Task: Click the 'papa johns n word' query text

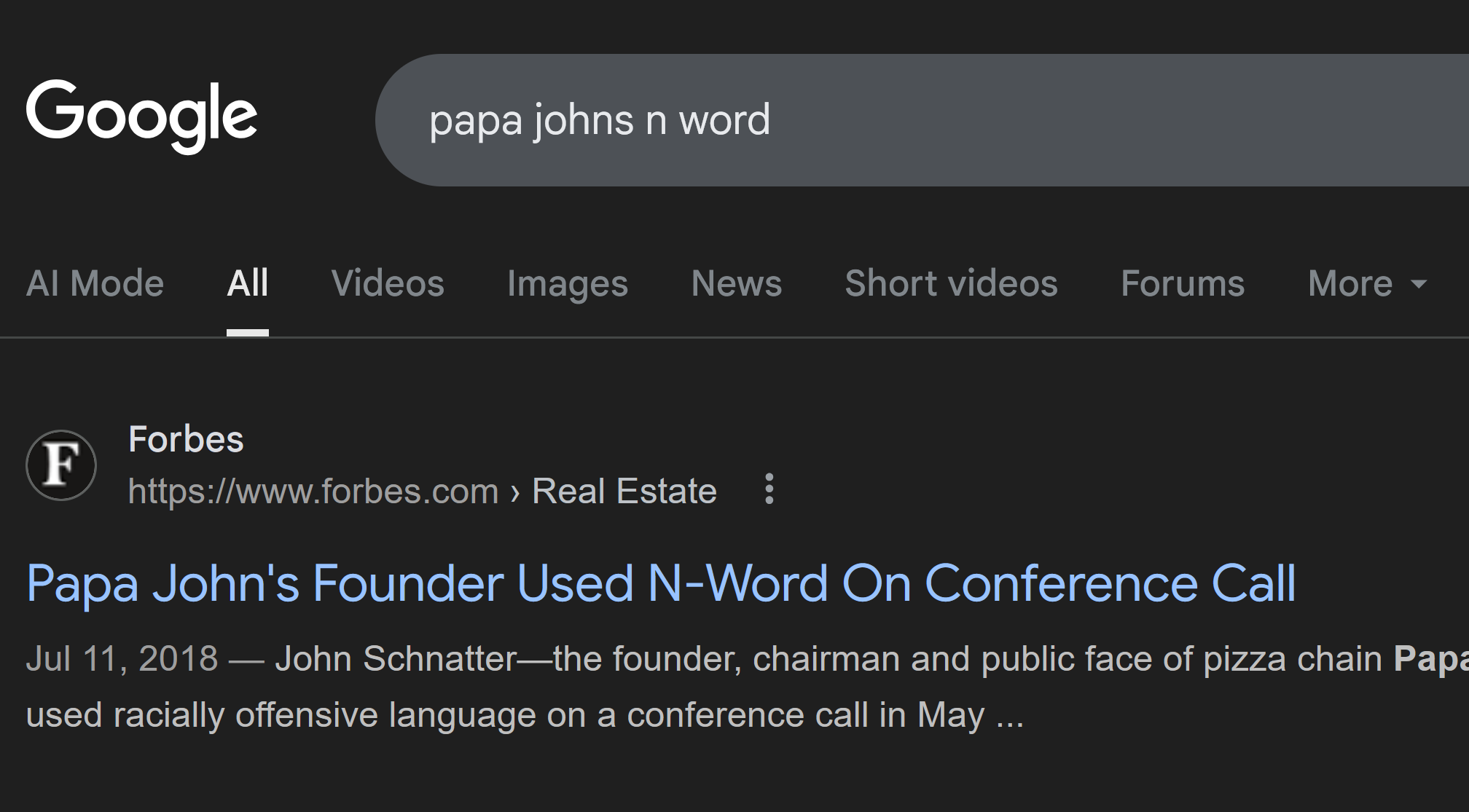Action: point(599,120)
